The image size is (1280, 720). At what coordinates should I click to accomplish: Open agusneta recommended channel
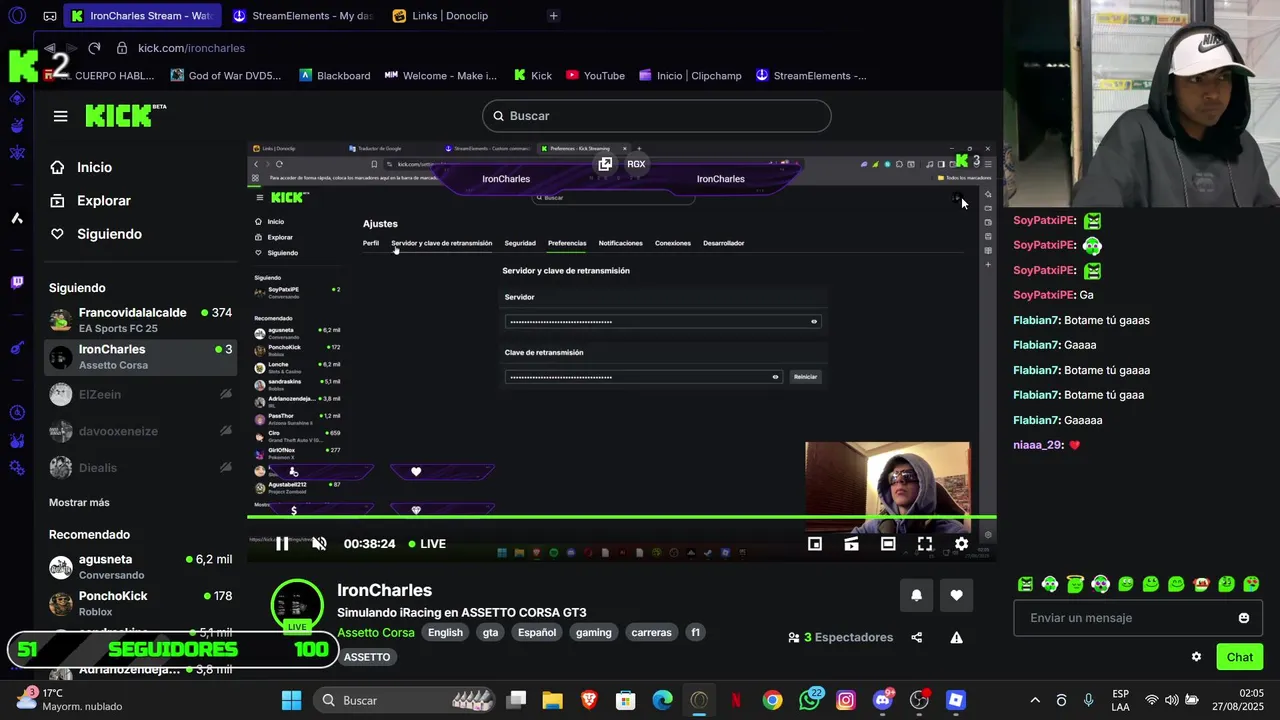(x=140, y=567)
